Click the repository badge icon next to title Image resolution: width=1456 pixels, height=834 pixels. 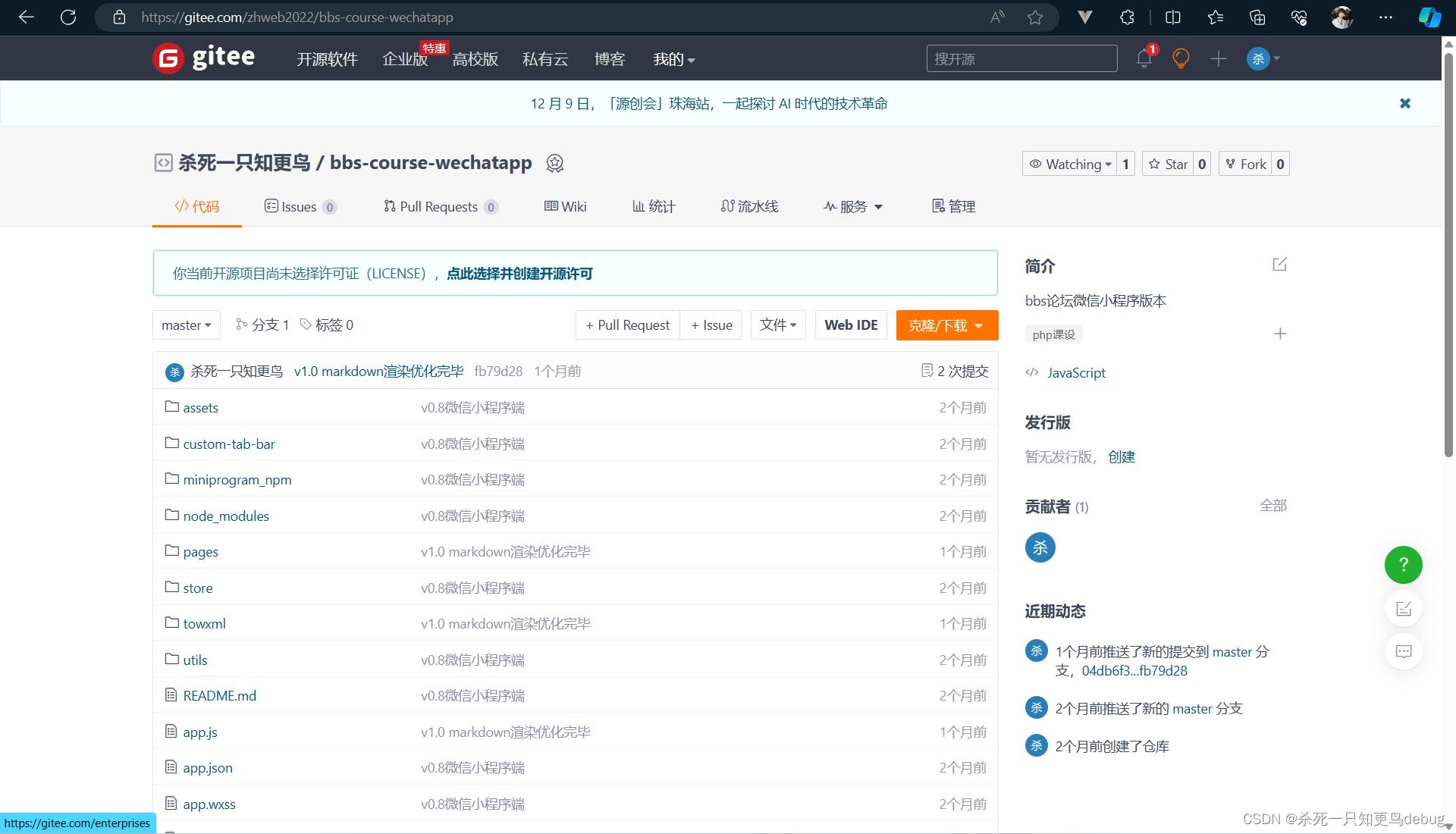[x=555, y=163]
